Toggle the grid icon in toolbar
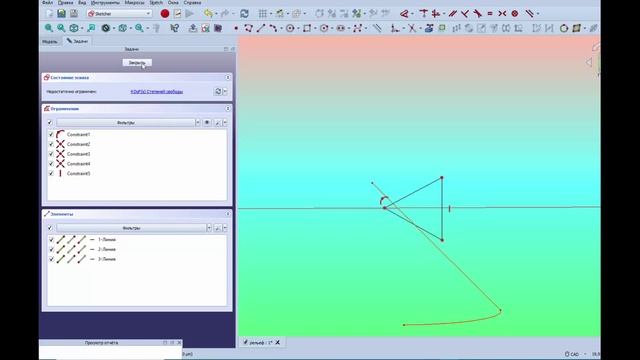Screen dimensions: 640x360 (x=262, y=13)
